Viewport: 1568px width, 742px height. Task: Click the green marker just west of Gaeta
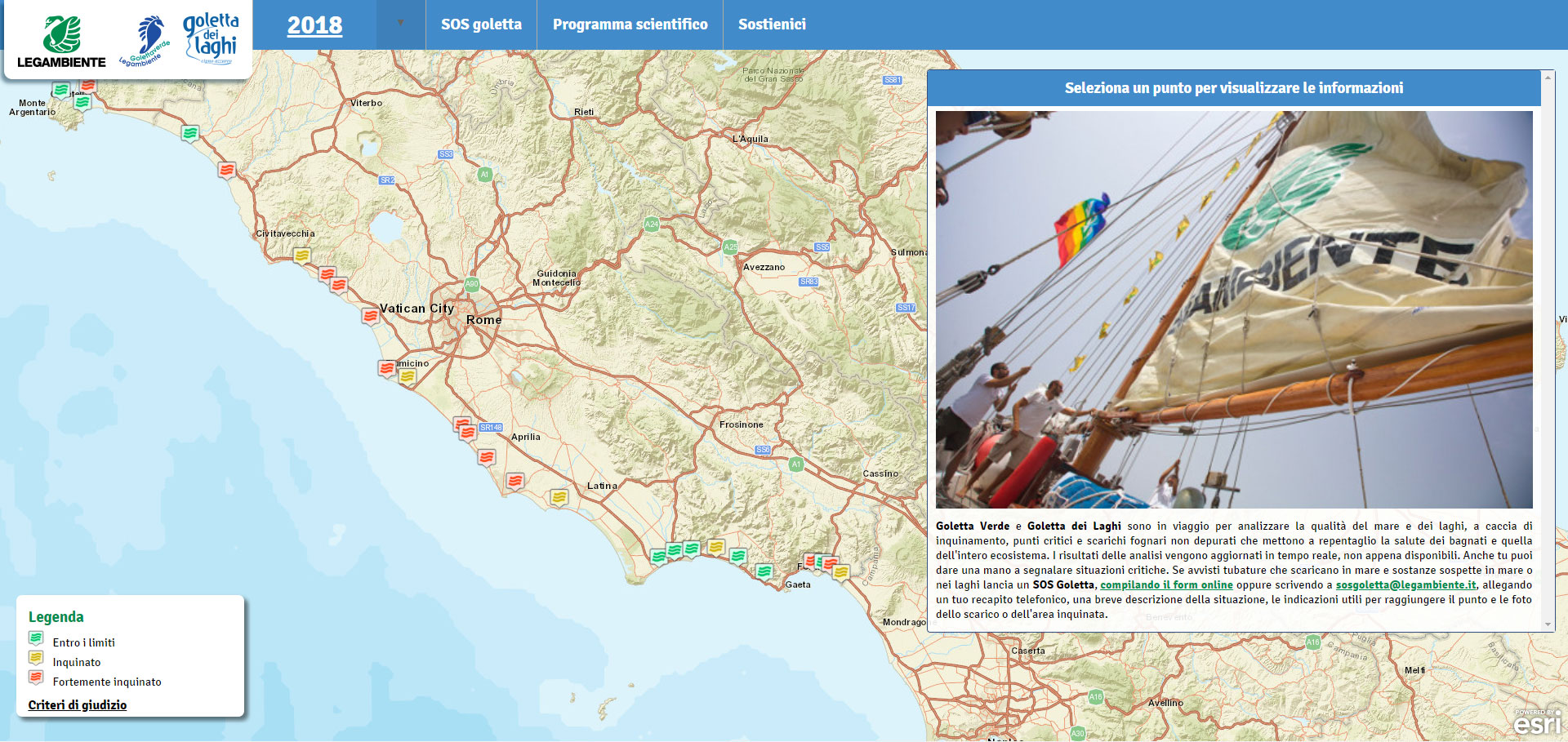pyautogui.click(x=764, y=571)
